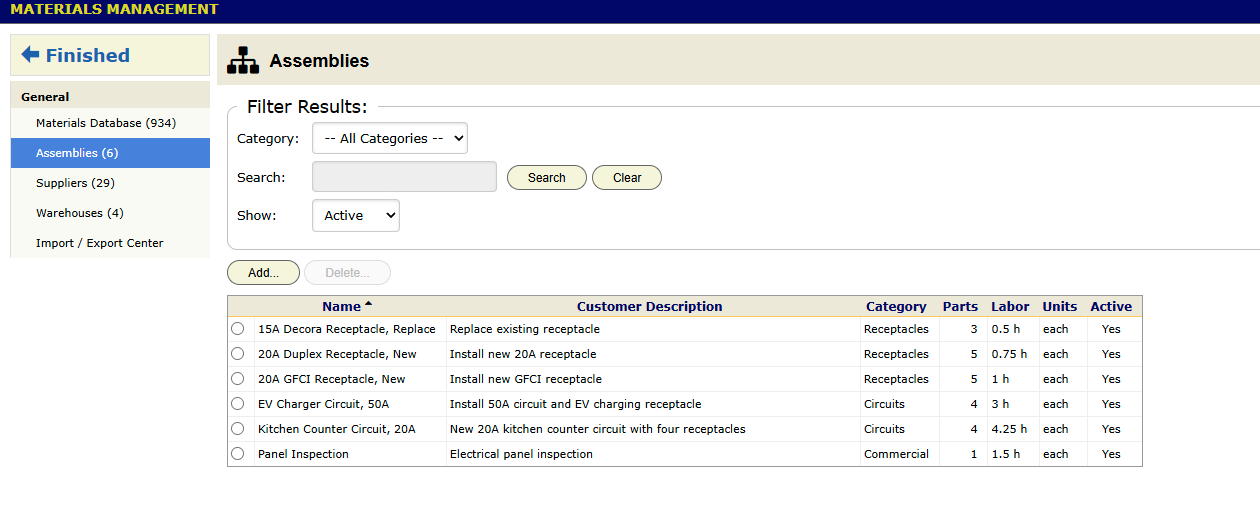
Task: Click 'Install 50A circuit and EV charging receptacle'
Action: [x=576, y=404]
